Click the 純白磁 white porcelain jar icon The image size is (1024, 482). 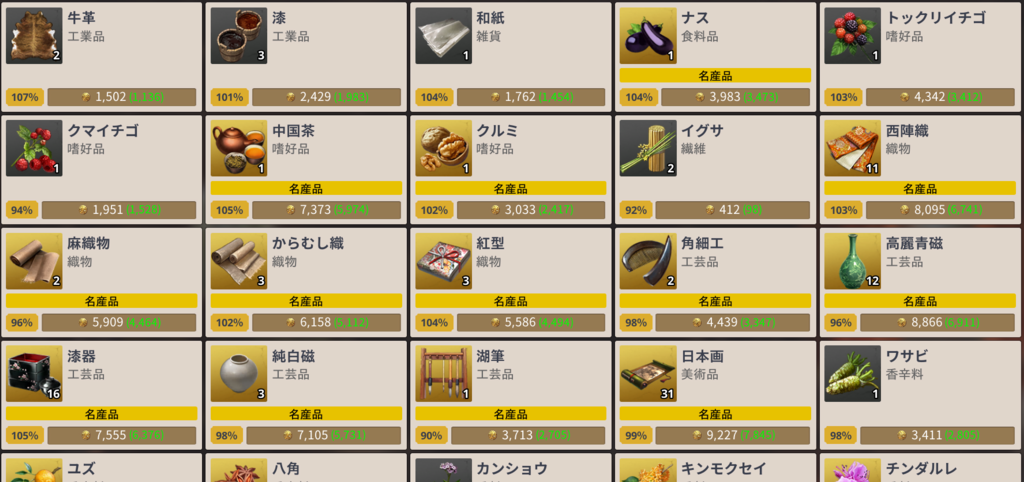(x=239, y=374)
